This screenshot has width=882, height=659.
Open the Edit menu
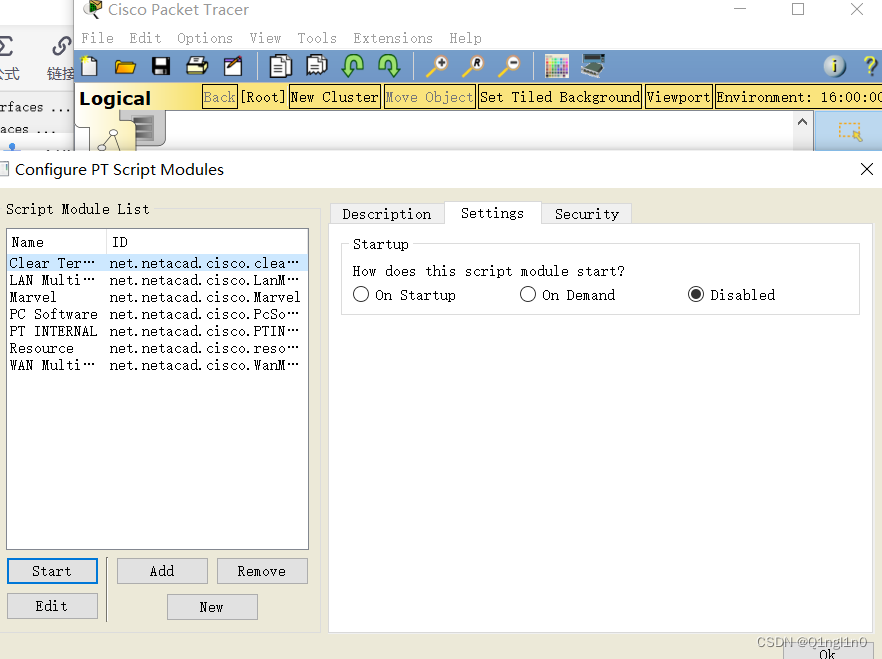[x=145, y=38]
